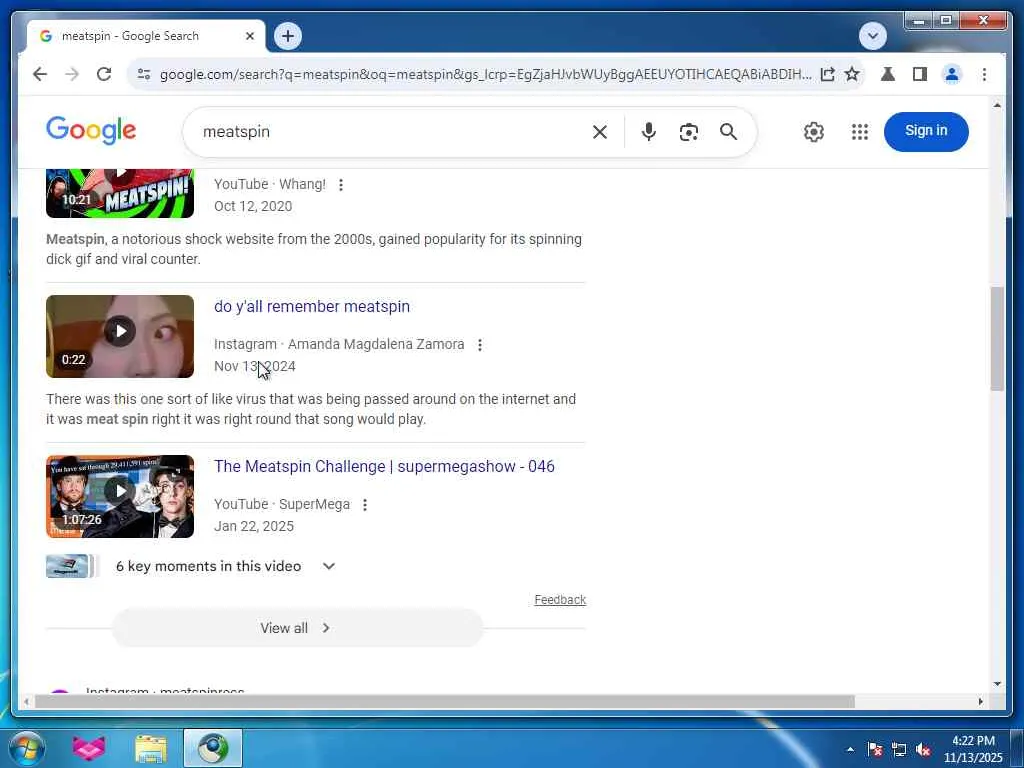1024x768 pixels.
Task: Click the 'Jan 22, 2025' date text
Action: tap(253, 526)
